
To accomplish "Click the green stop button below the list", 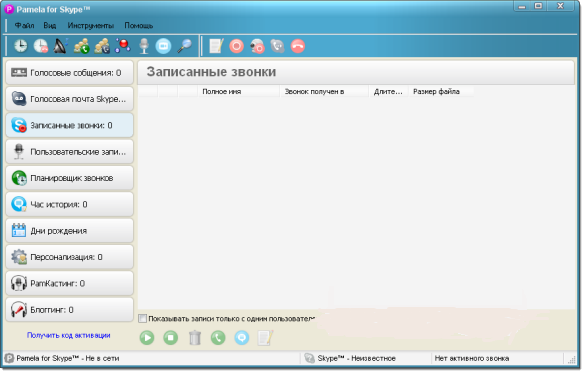I will (x=171, y=338).
